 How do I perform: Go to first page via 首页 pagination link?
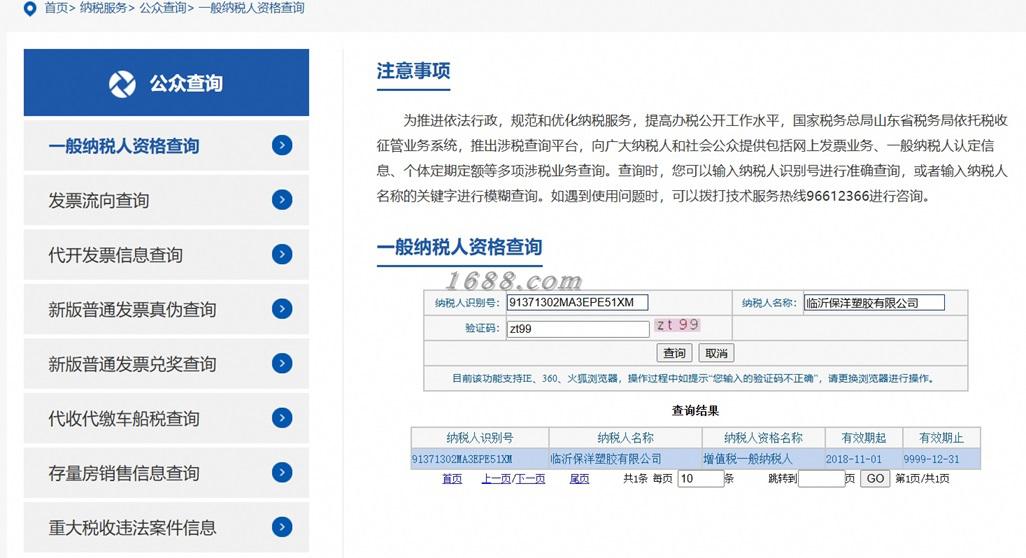point(451,479)
